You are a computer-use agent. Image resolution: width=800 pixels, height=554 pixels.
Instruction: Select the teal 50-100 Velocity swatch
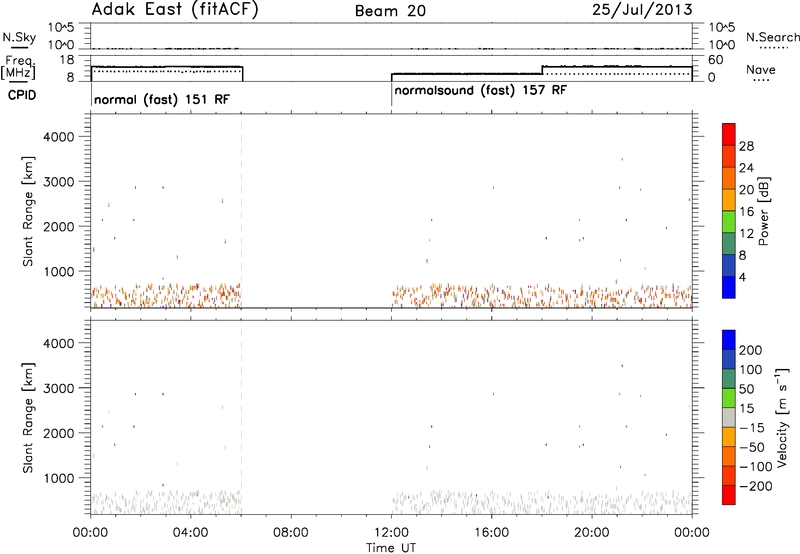[729, 379]
